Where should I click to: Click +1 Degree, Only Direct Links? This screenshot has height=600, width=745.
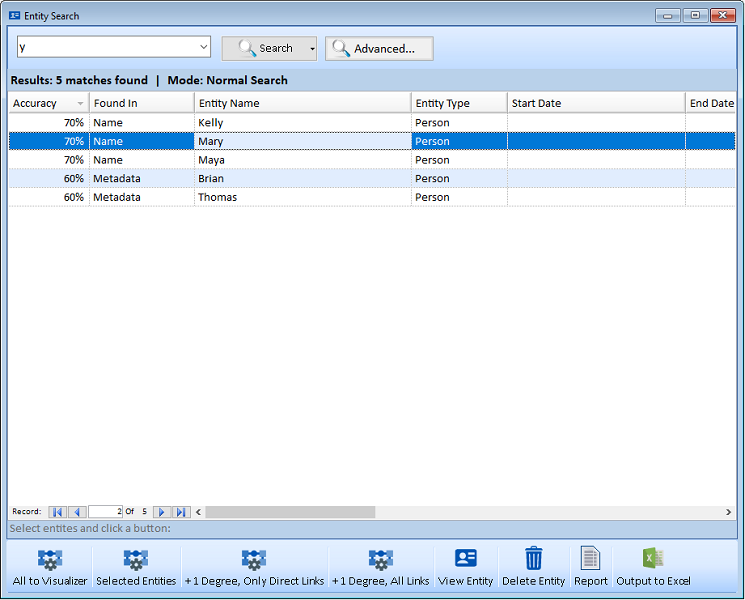pos(254,560)
